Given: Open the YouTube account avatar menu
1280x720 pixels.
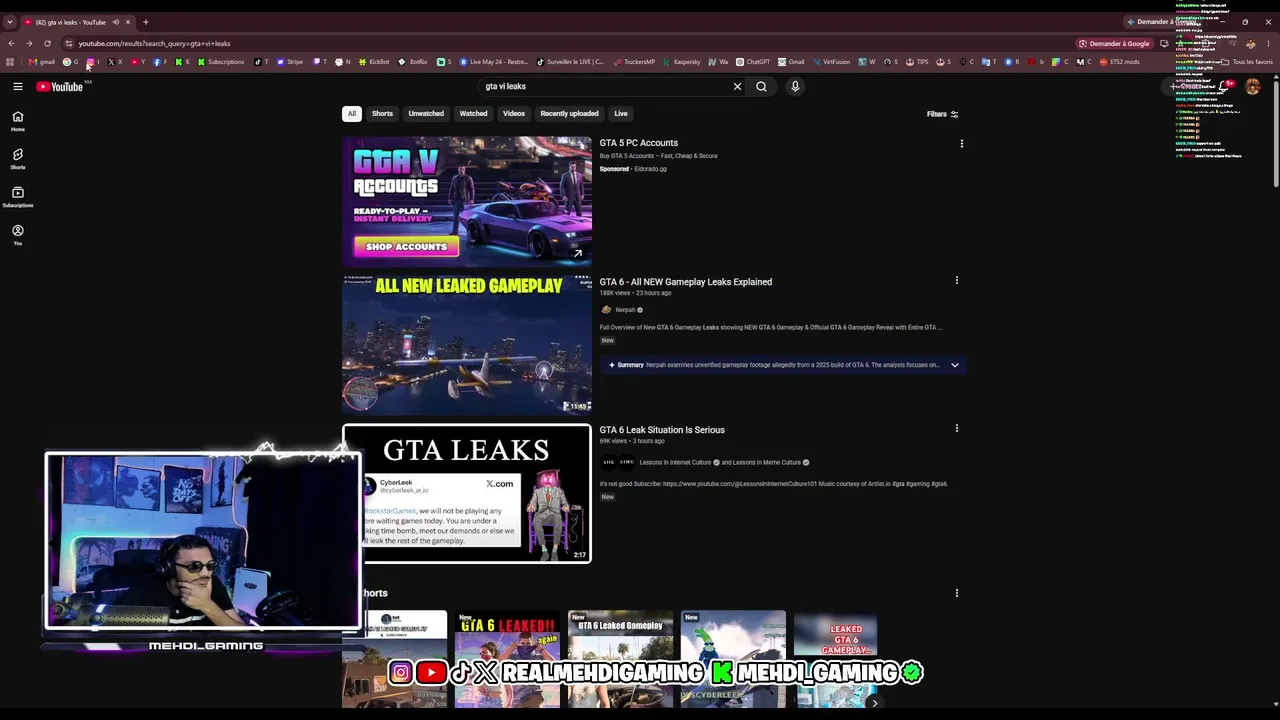Looking at the screenshot, I should coord(1252,87).
